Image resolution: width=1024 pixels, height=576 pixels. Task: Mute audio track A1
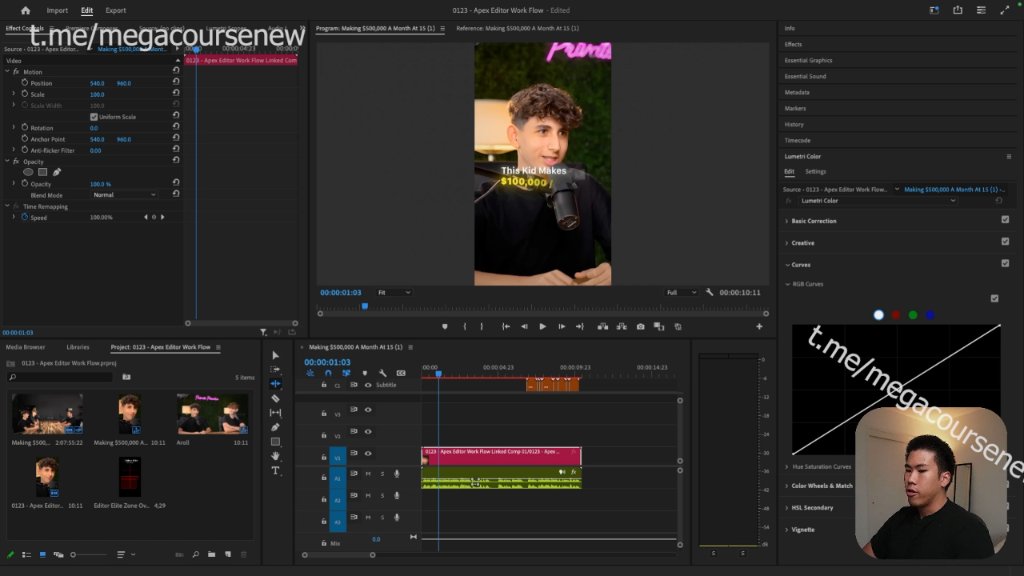click(368, 474)
